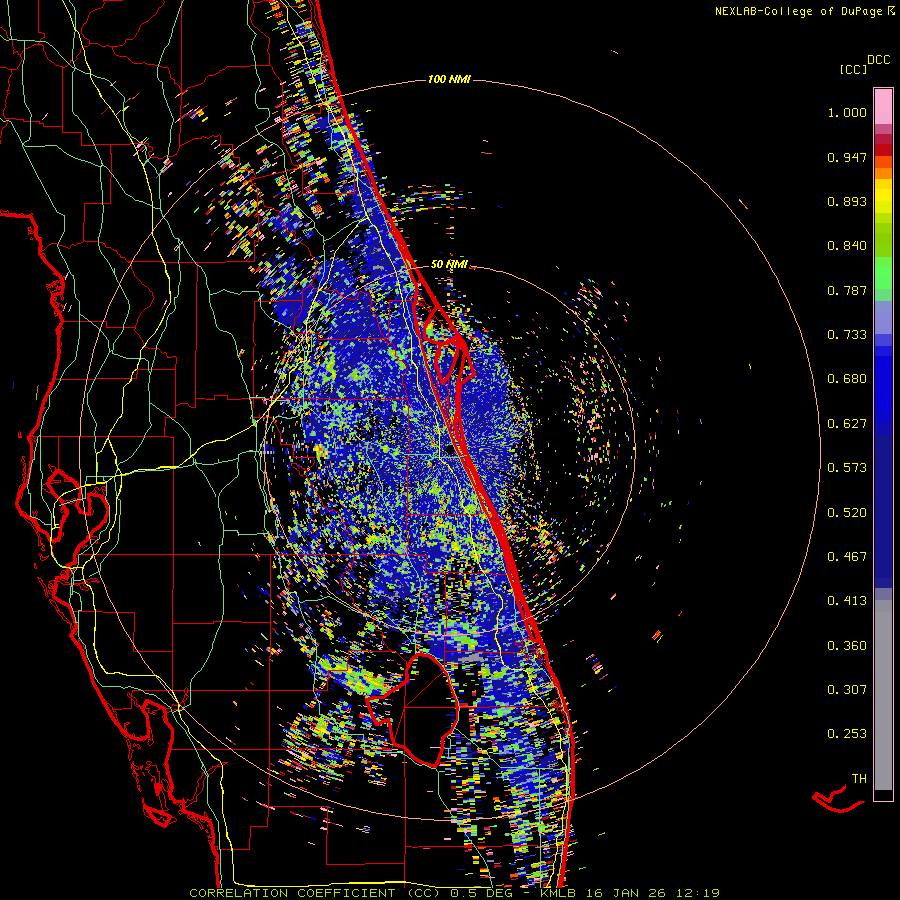The height and width of the screenshot is (900, 900).
Task: Click the 0.5 DEG elevation angle text
Action: coord(480,893)
